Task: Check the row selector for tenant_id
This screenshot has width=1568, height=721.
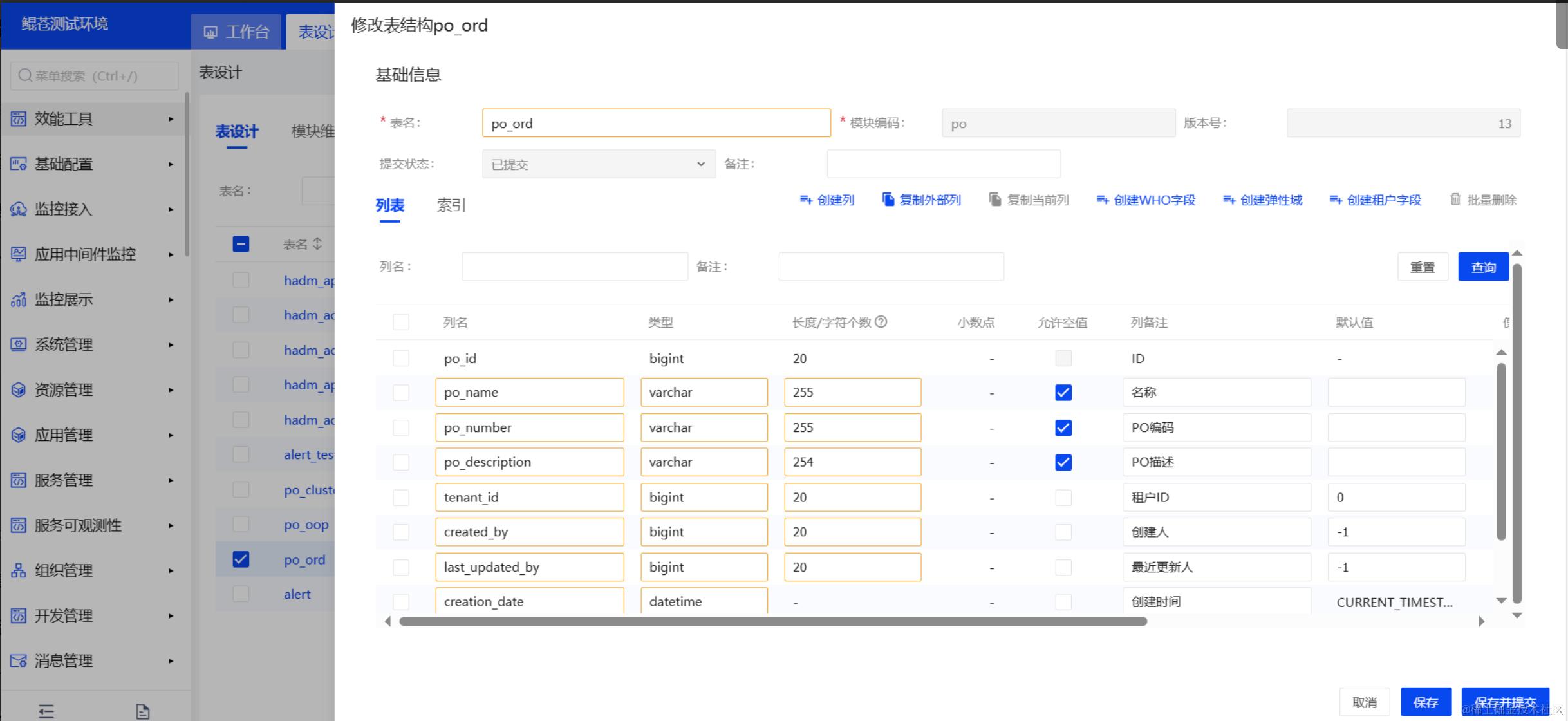Action: coord(401,498)
